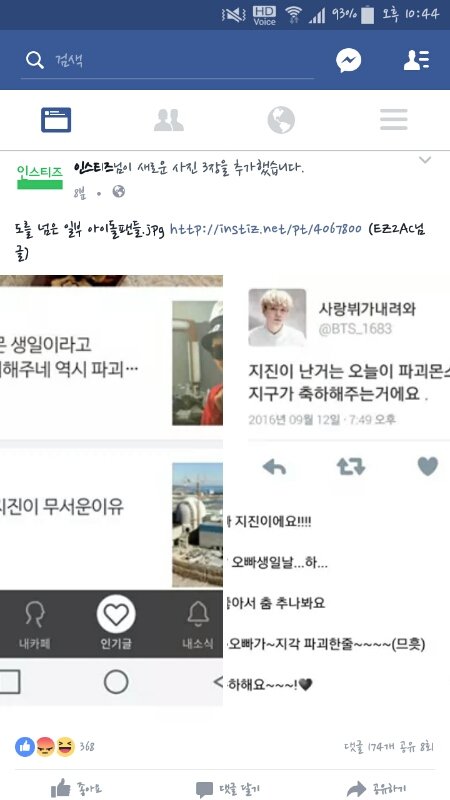
Task: Share the post via 공유하기
Action: [376, 789]
